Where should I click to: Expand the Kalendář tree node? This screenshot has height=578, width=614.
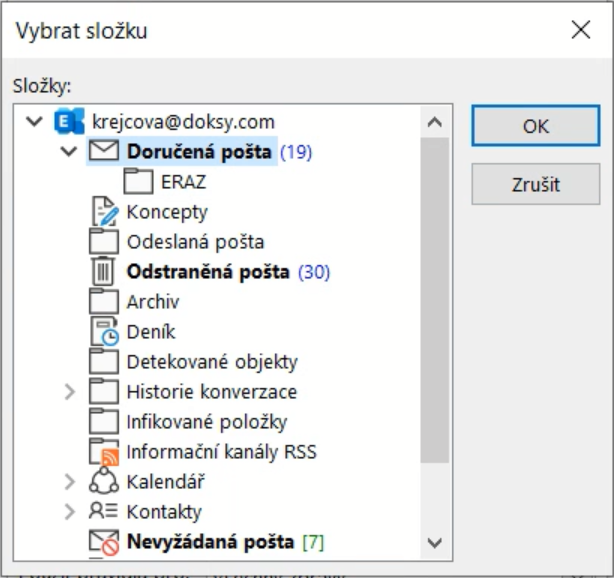tap(69, 482)
